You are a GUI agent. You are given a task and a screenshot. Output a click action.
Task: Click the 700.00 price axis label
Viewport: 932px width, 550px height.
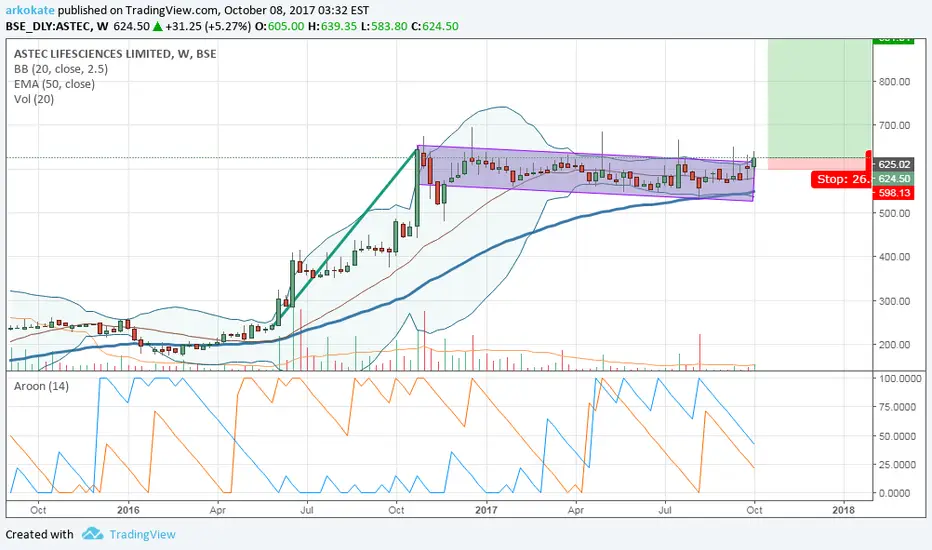(895, 125)
